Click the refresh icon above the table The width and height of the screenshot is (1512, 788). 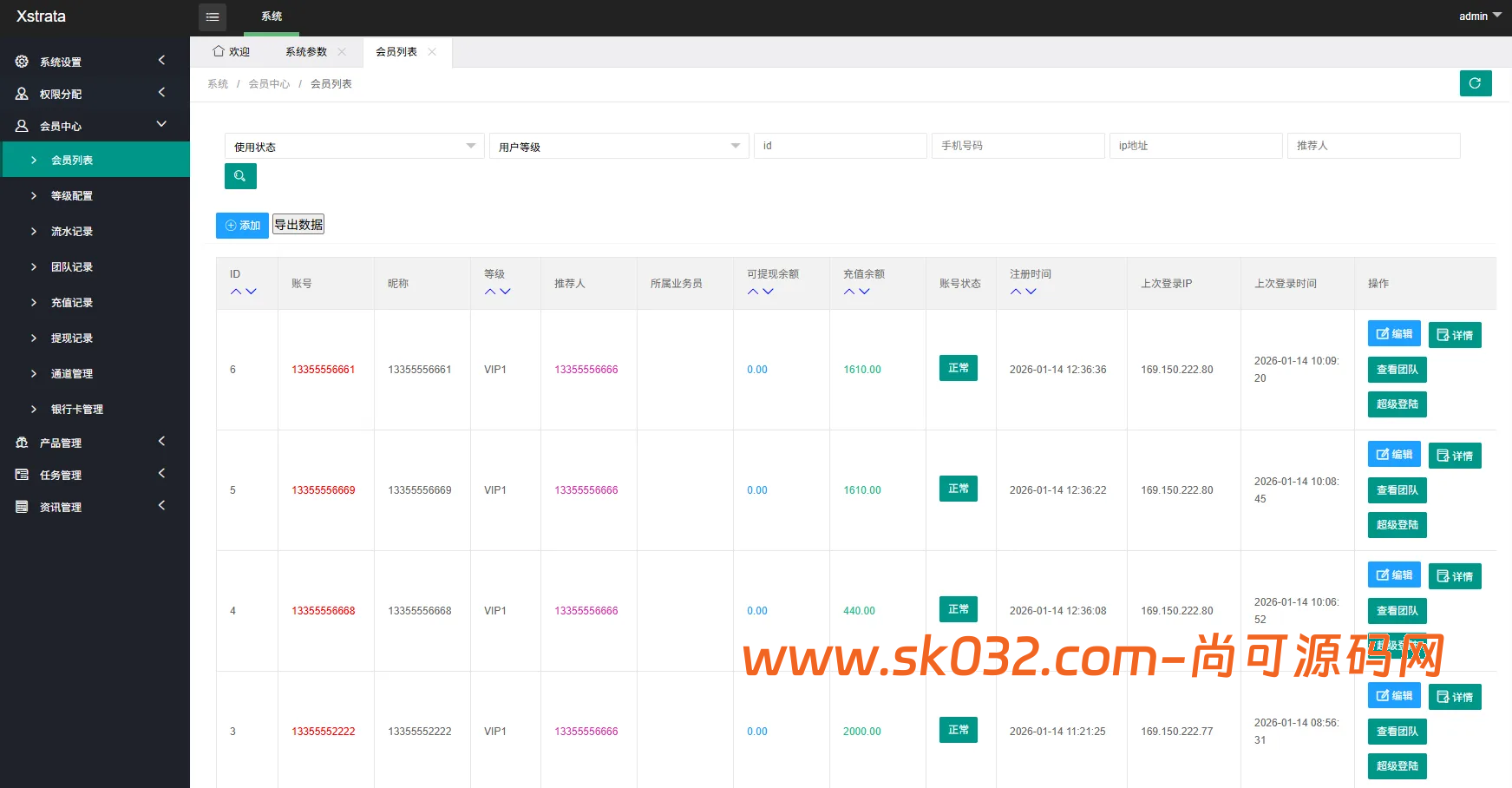point(1475,83)
